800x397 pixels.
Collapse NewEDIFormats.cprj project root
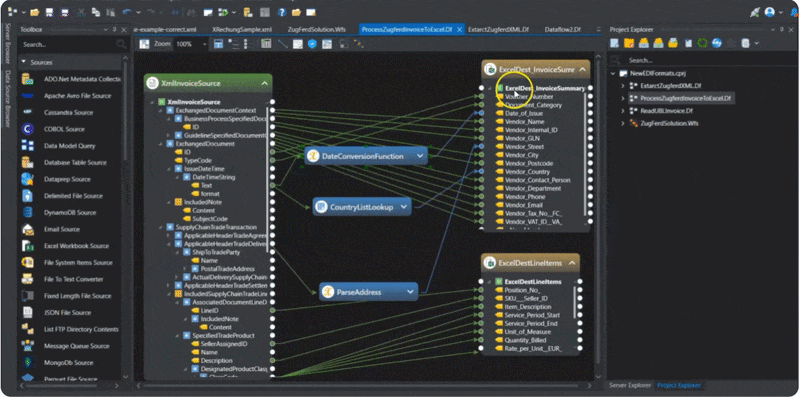(613, 73)
